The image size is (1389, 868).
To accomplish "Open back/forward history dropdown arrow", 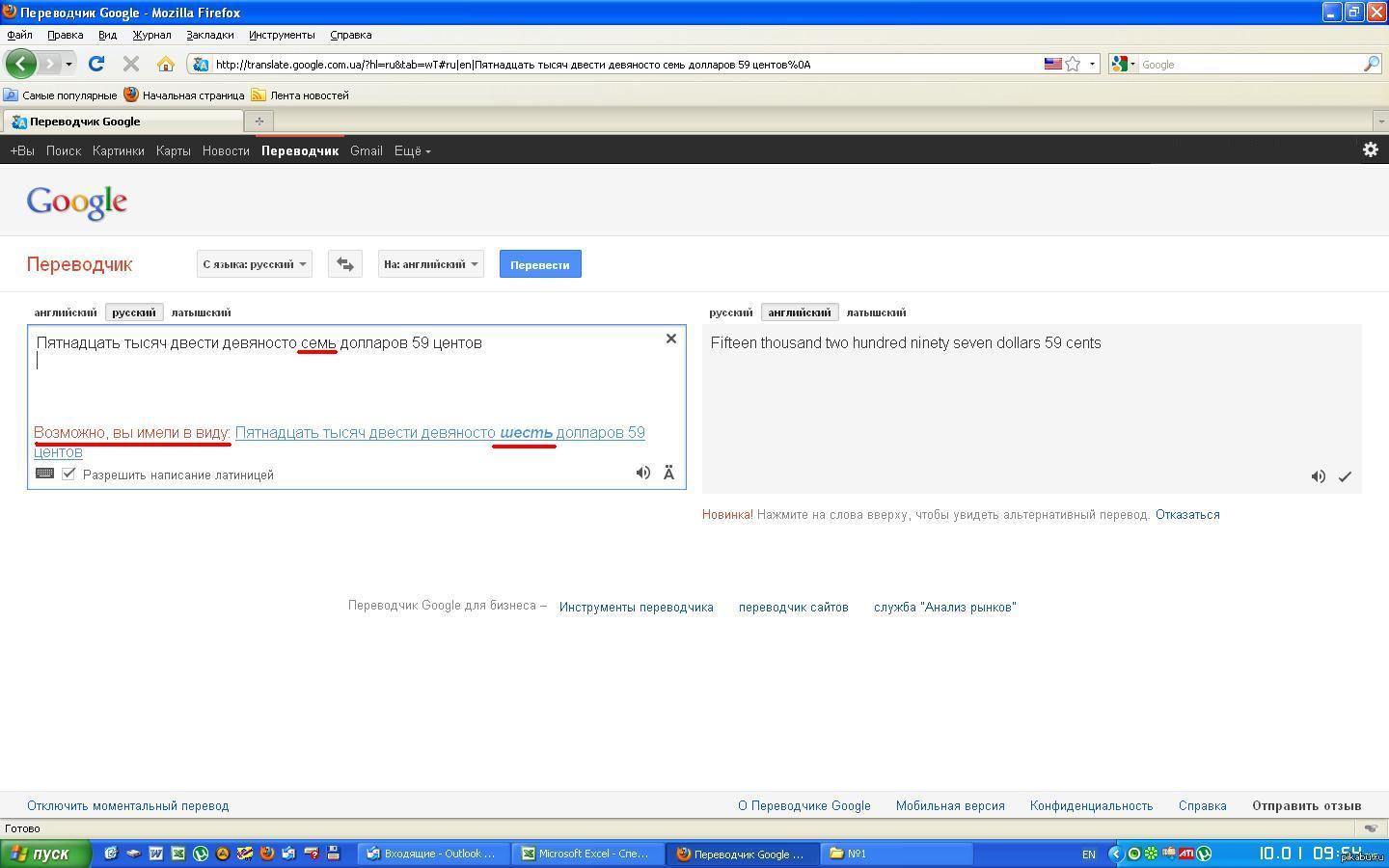I will click(x=68, y=65).
